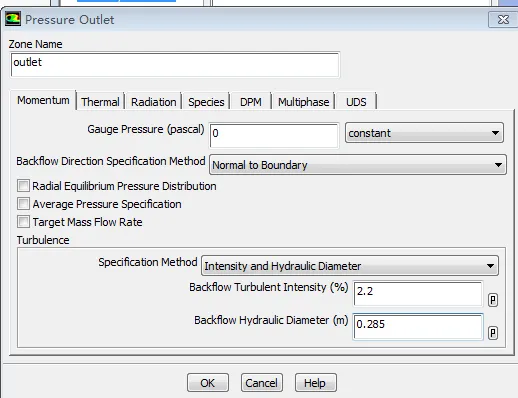The image size is (518, 398).
Task: Close the Pressure Outlet dialog
Action: (x=503, y=20)
